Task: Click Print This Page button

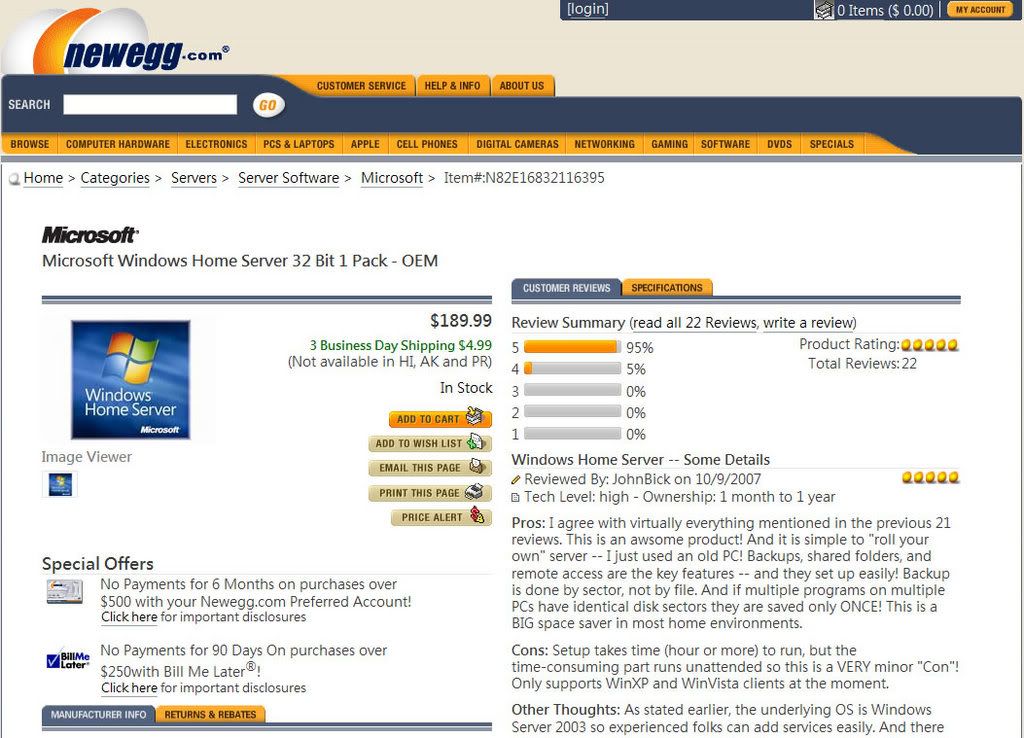Action: [430, 493]
